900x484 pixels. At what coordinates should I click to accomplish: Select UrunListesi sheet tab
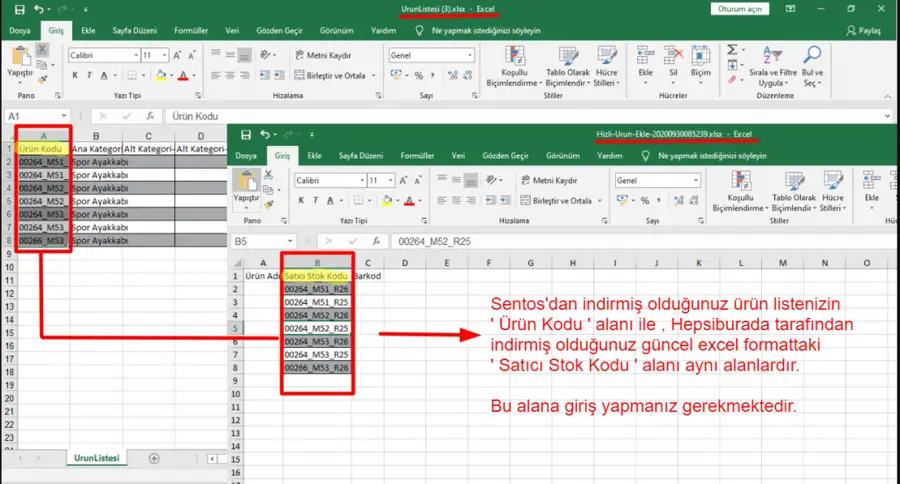click(x=96, y=458)
